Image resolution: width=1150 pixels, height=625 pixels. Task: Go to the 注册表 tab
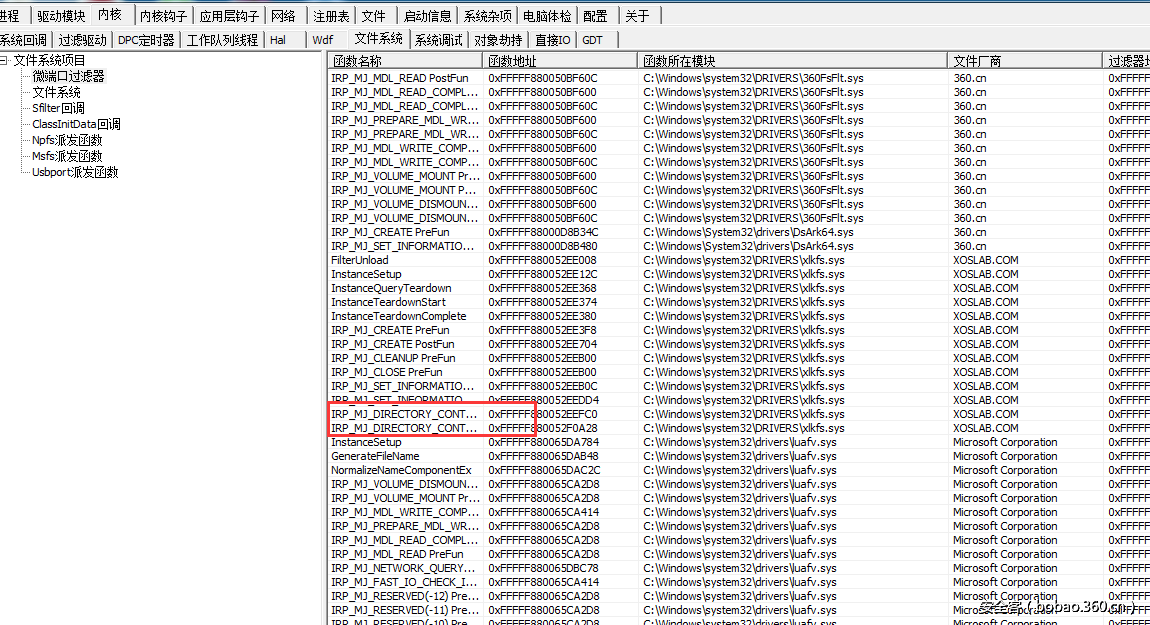[331, 16]
